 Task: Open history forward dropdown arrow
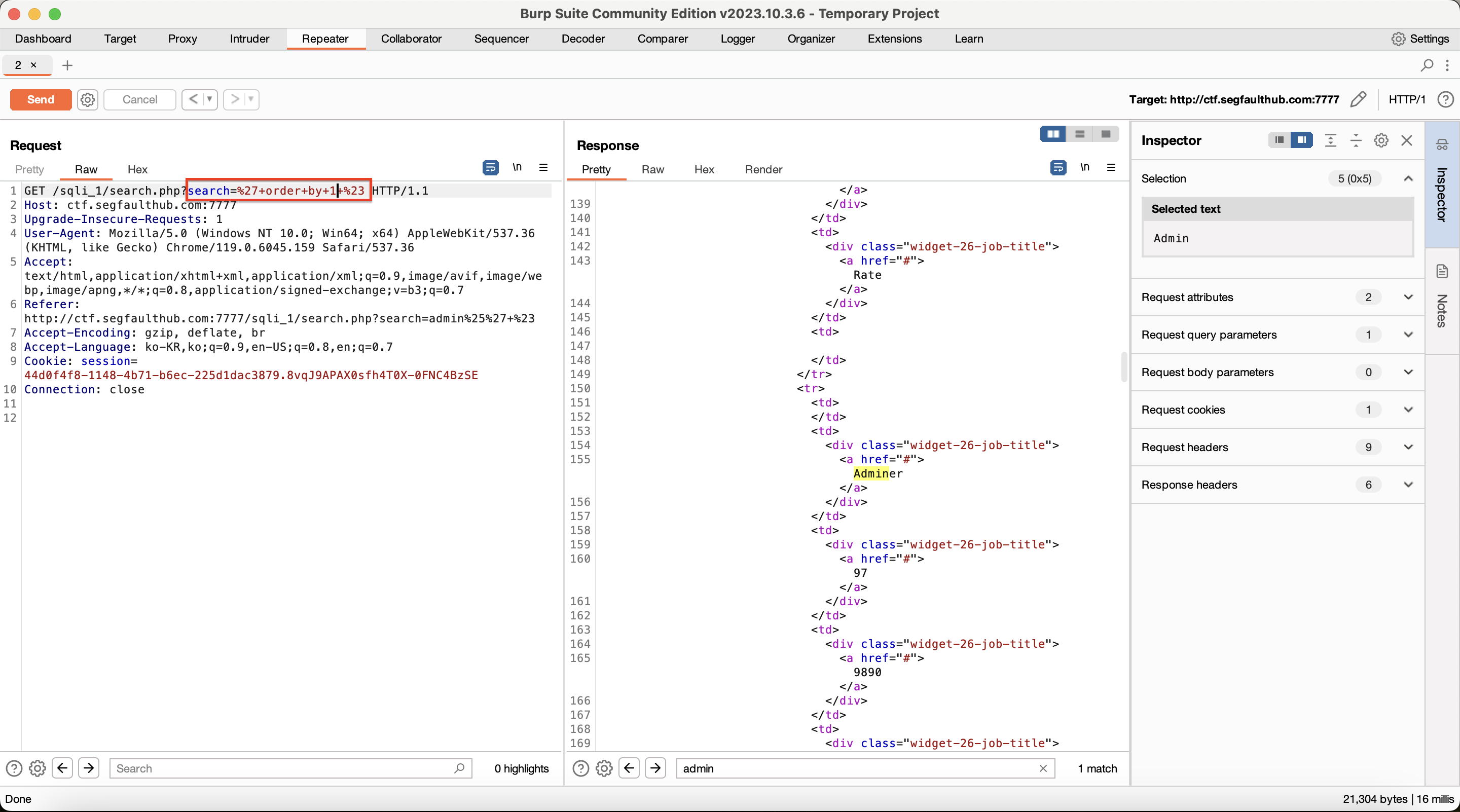pos(250,100)
